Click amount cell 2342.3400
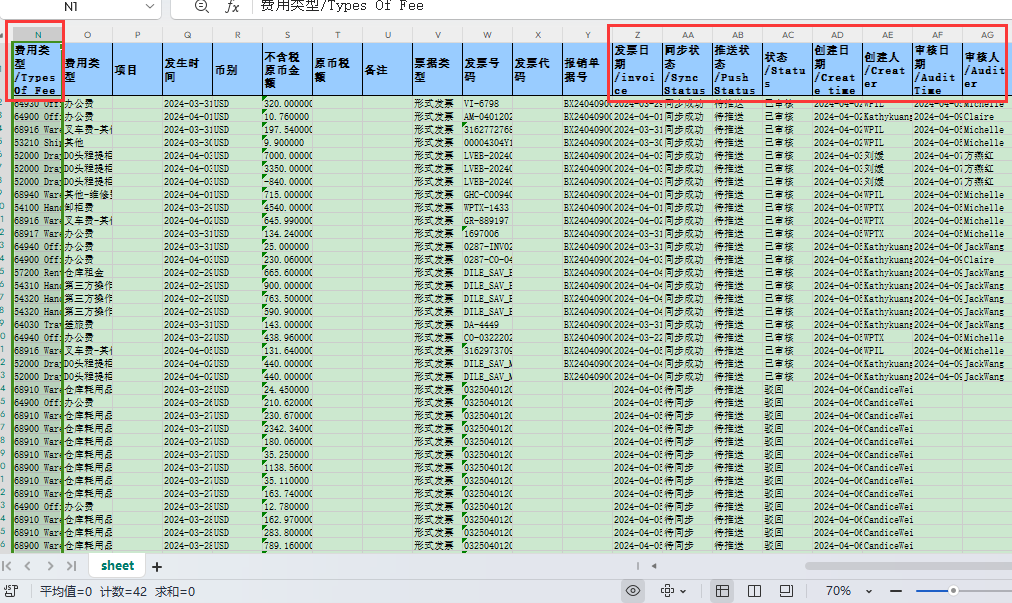This screenshot has height=603, width=1012. point(287,429)
